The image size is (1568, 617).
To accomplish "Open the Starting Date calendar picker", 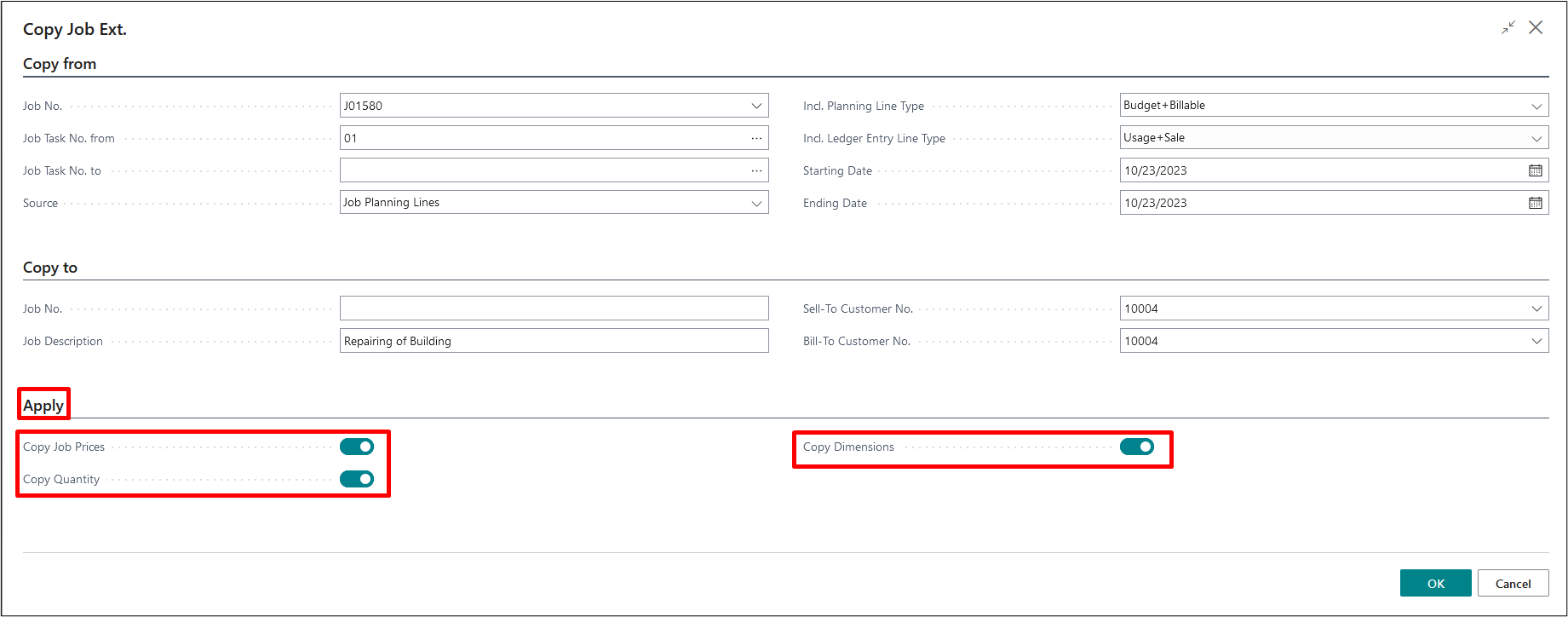I will click(1535, 170).
